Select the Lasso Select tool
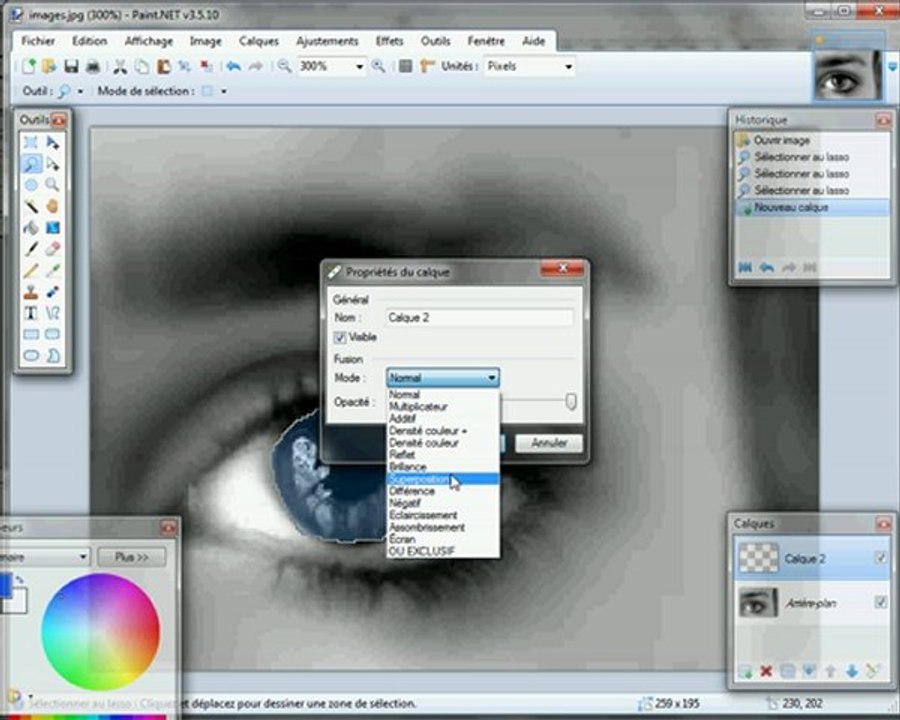Screen dimensions: 900x720 (x=31, y=164)
